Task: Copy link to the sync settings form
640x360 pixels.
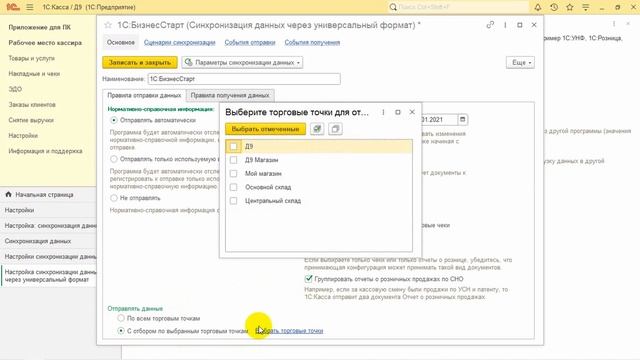Action: (x=490, y=25)
